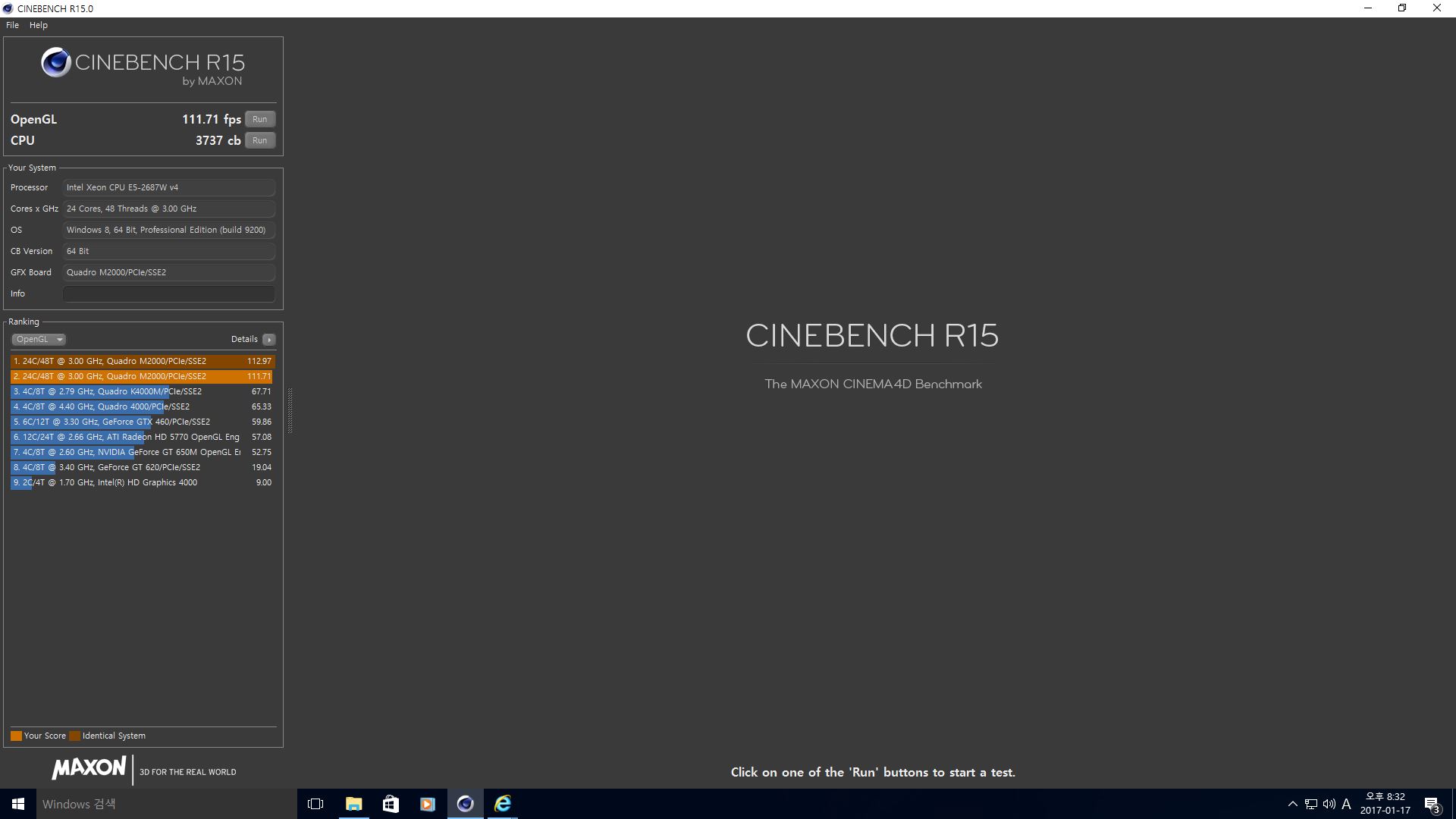Open the Action Center notifications icon
This screenshot has width=1456, height=819.
(x=1432, y=804)
